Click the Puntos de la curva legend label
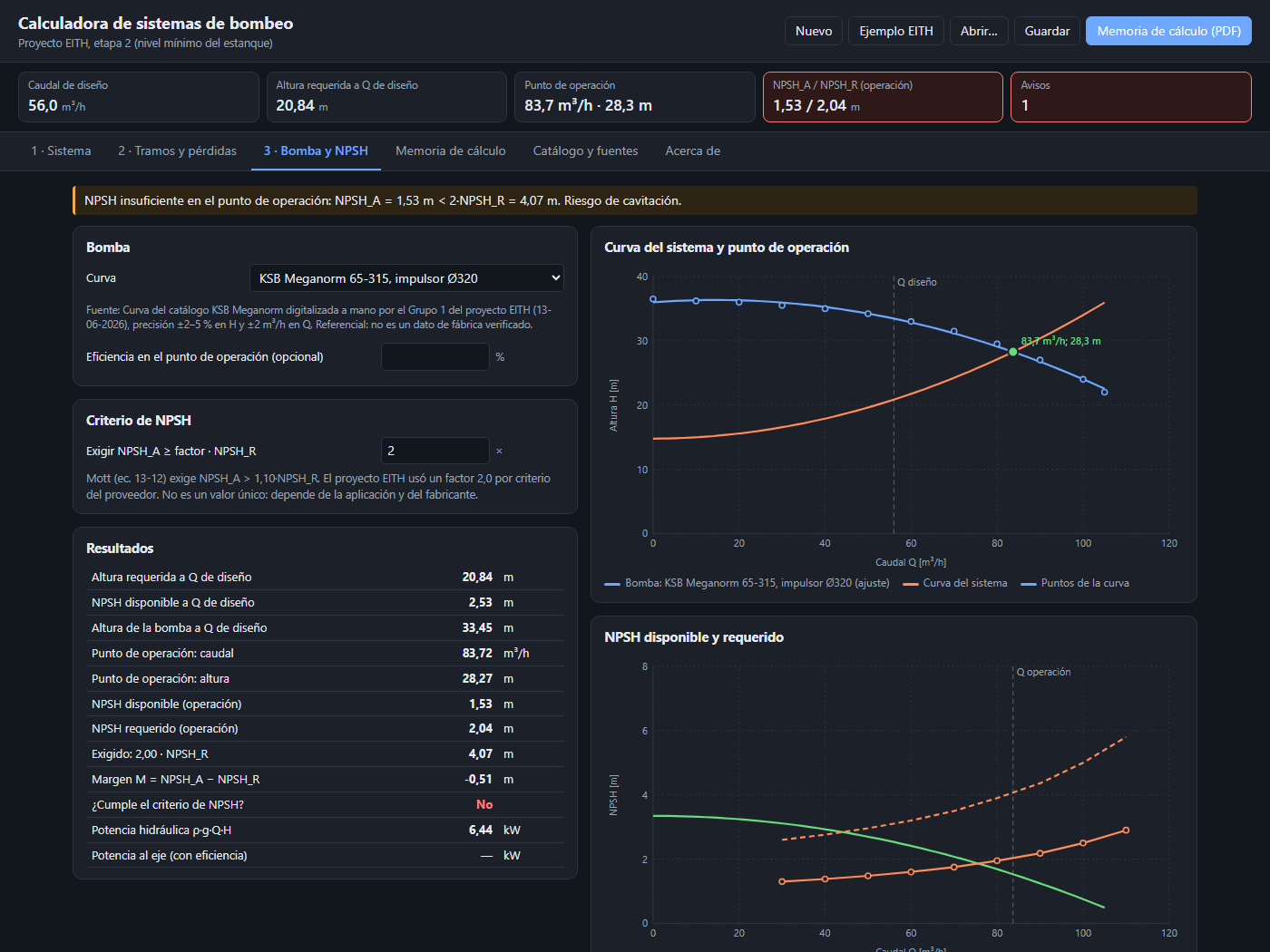This screenshot has width=1270, height=952. click(1085, 583)
